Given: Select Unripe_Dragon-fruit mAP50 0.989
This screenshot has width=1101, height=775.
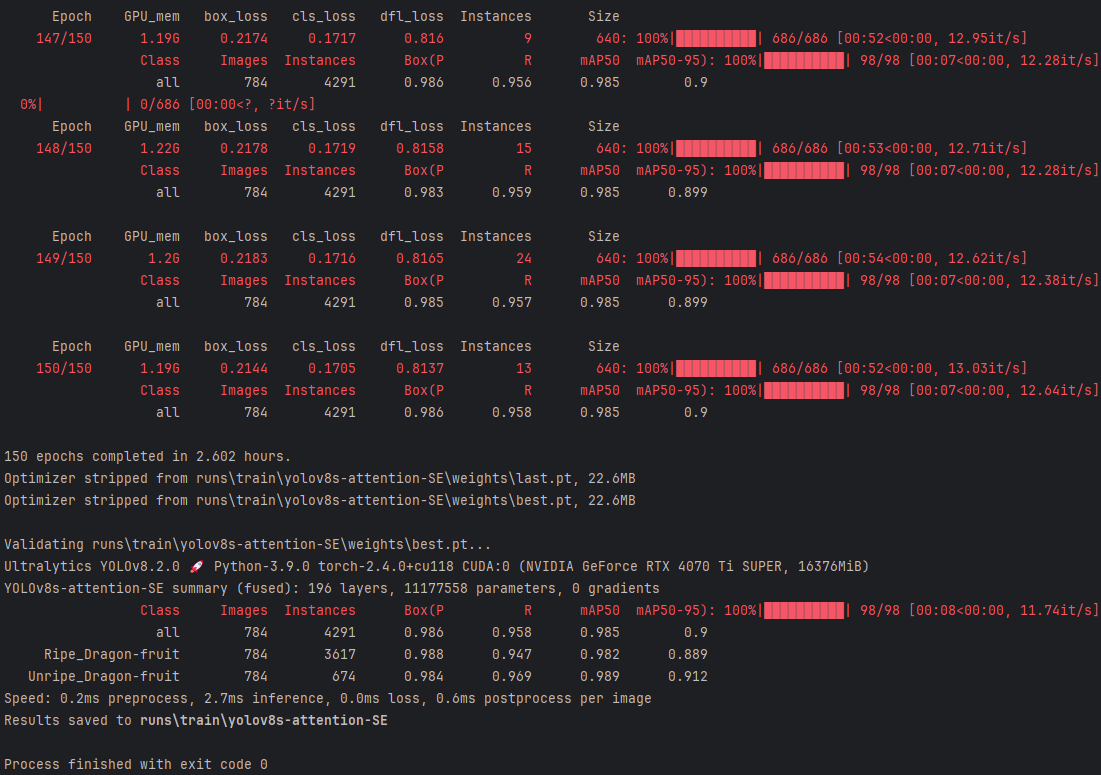Looking at the screenshot, I should click(600, 677).
